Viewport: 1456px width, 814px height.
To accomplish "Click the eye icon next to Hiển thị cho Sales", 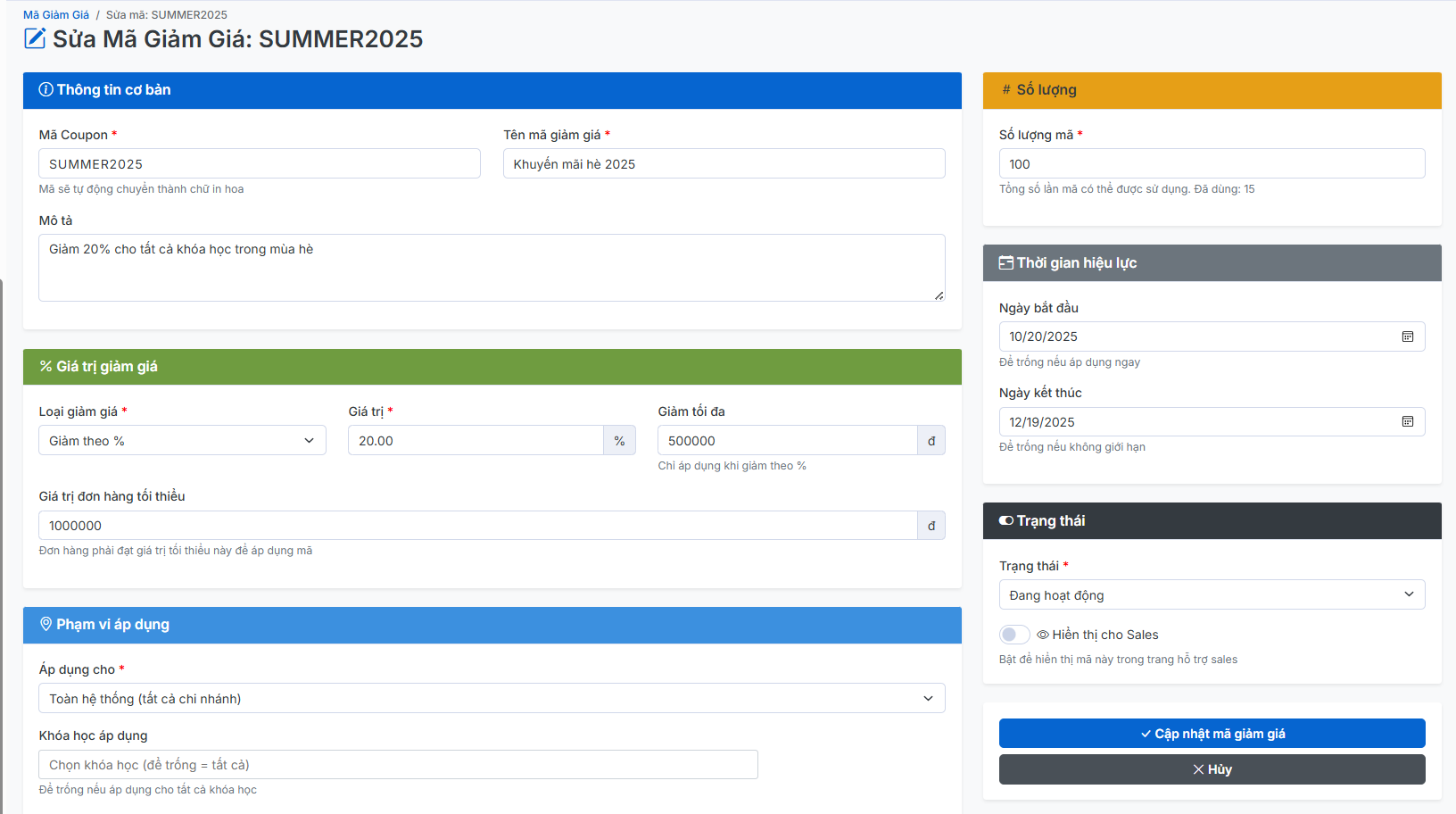I will pyautogui.click(x=1042, y=635).
